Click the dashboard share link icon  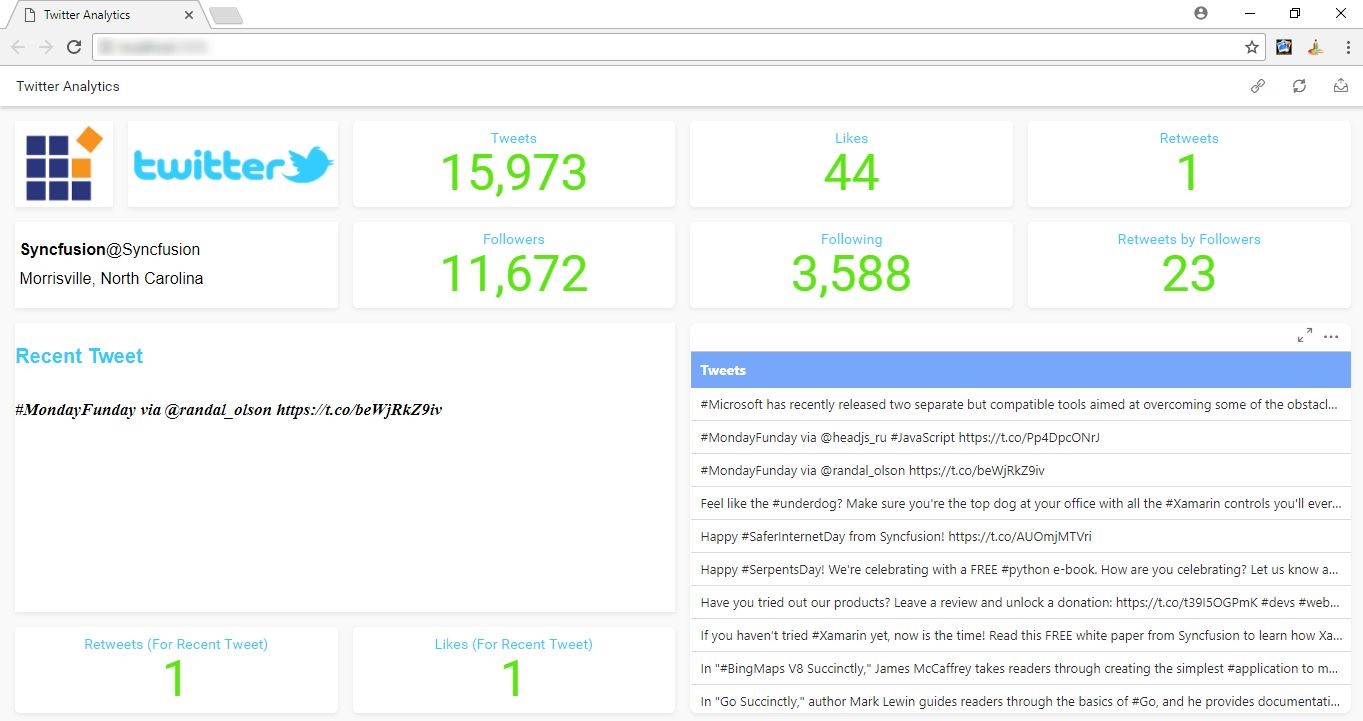point(1258,86)
